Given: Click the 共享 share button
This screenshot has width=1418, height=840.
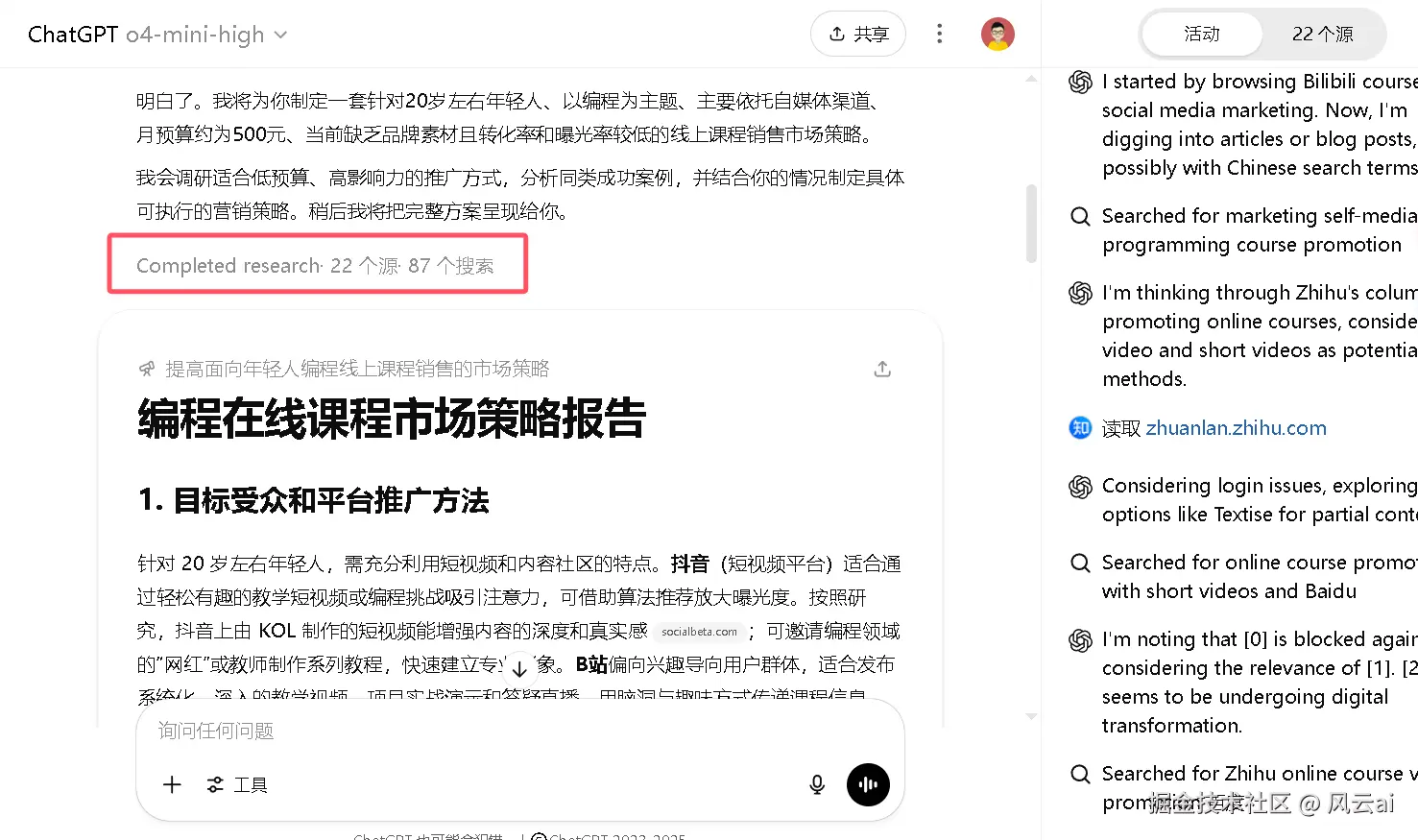Looking at the screenshot, I should [x=858, y=35].
